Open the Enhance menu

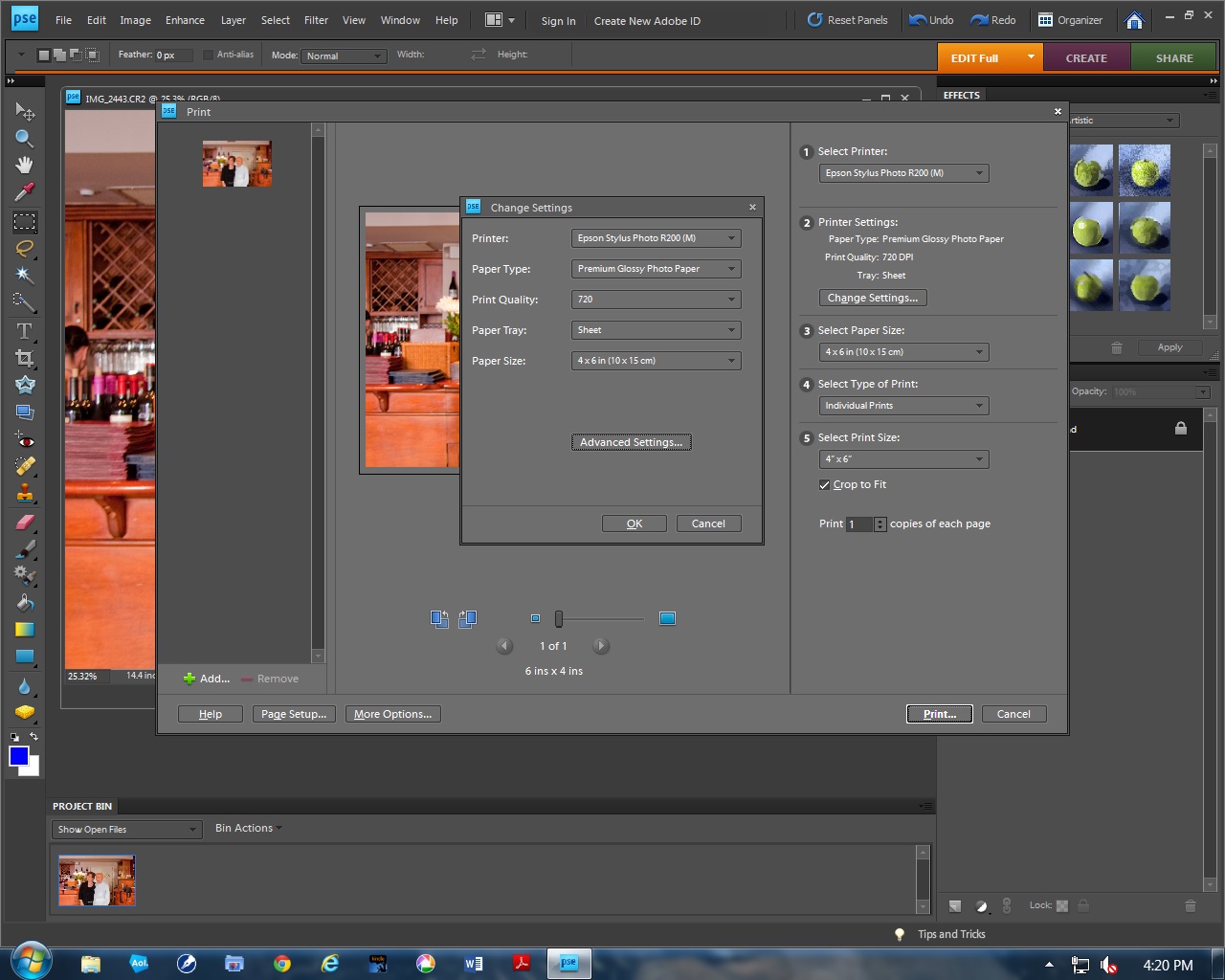185,20
